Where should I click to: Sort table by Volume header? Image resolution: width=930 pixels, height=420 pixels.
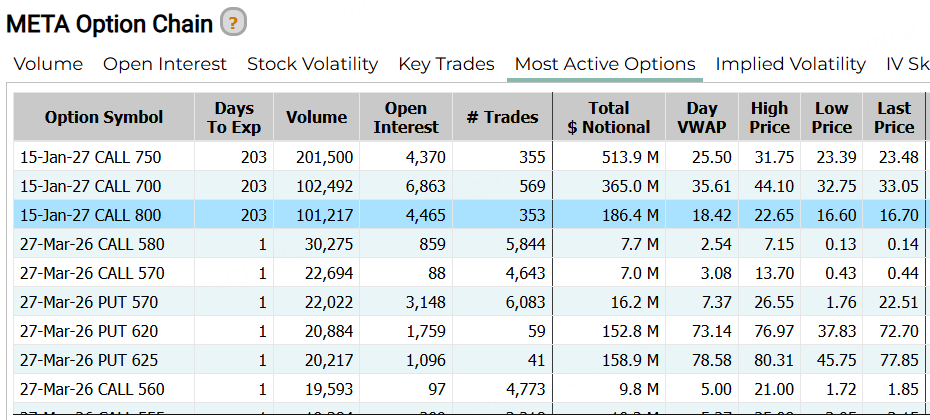coord(316,118)
